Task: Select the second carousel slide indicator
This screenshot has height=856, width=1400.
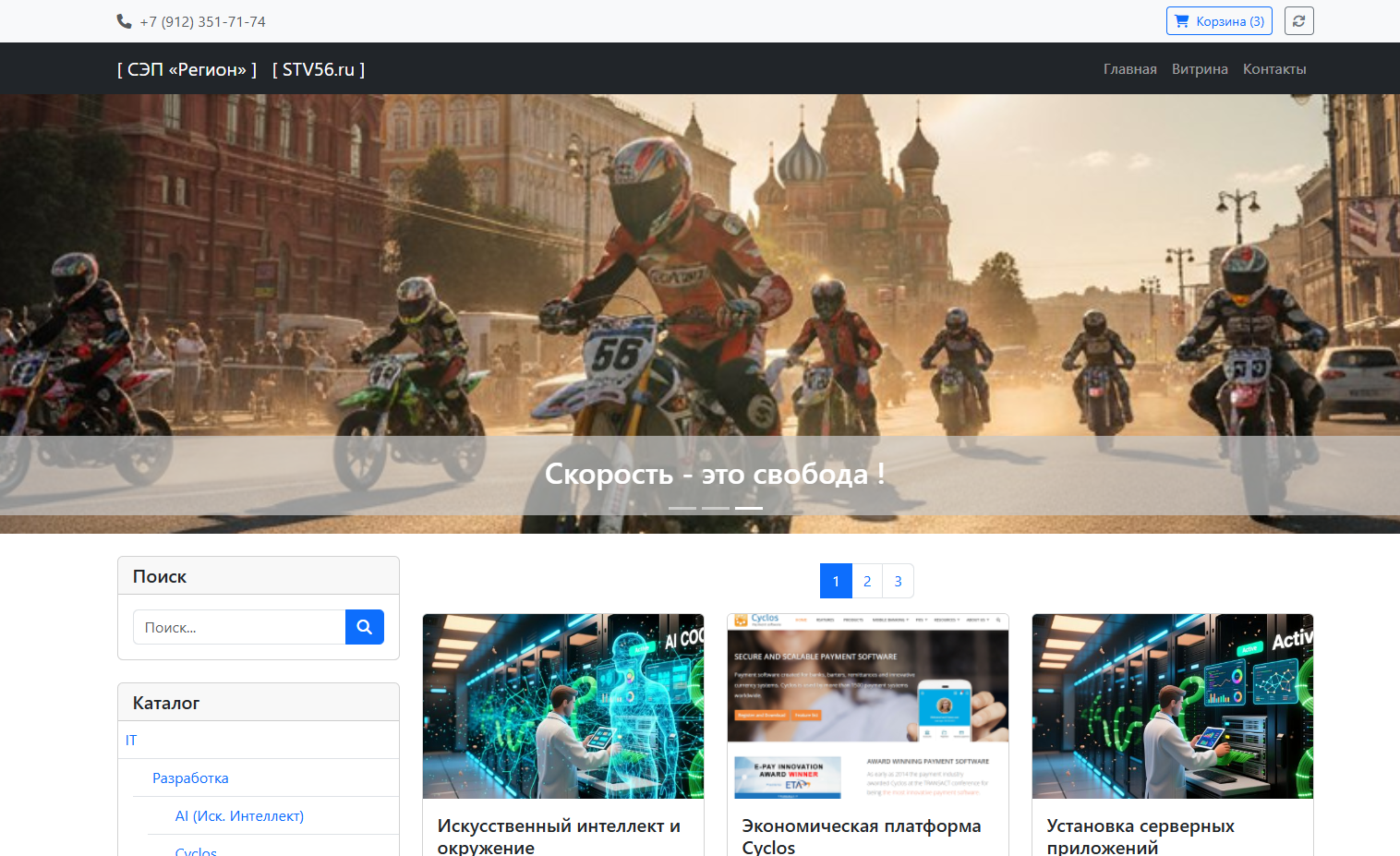Action: [x=716, y=508]
